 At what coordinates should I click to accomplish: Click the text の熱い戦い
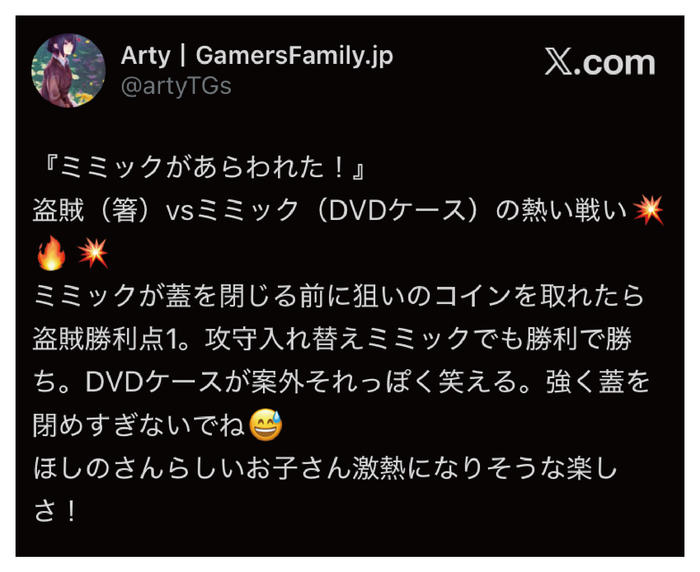point(562,210)
